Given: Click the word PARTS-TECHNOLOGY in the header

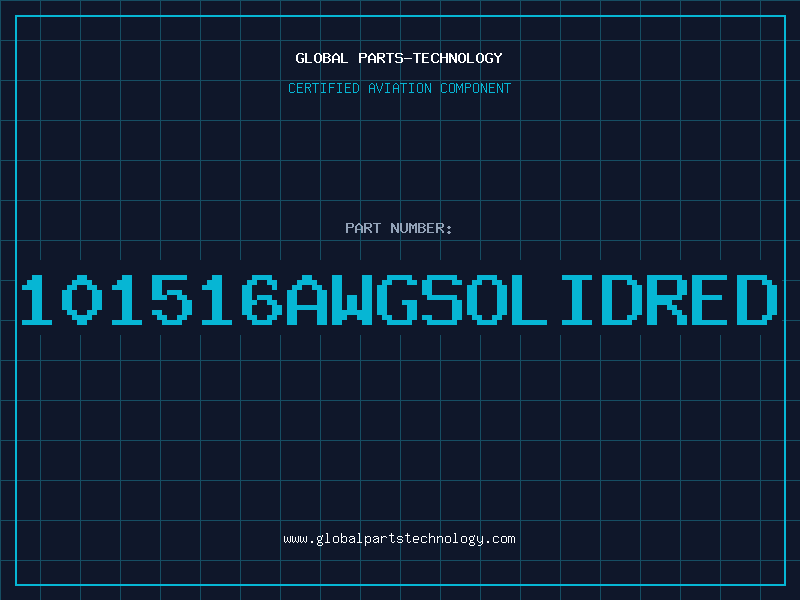Looking at the screenshot, I should 429,58.
